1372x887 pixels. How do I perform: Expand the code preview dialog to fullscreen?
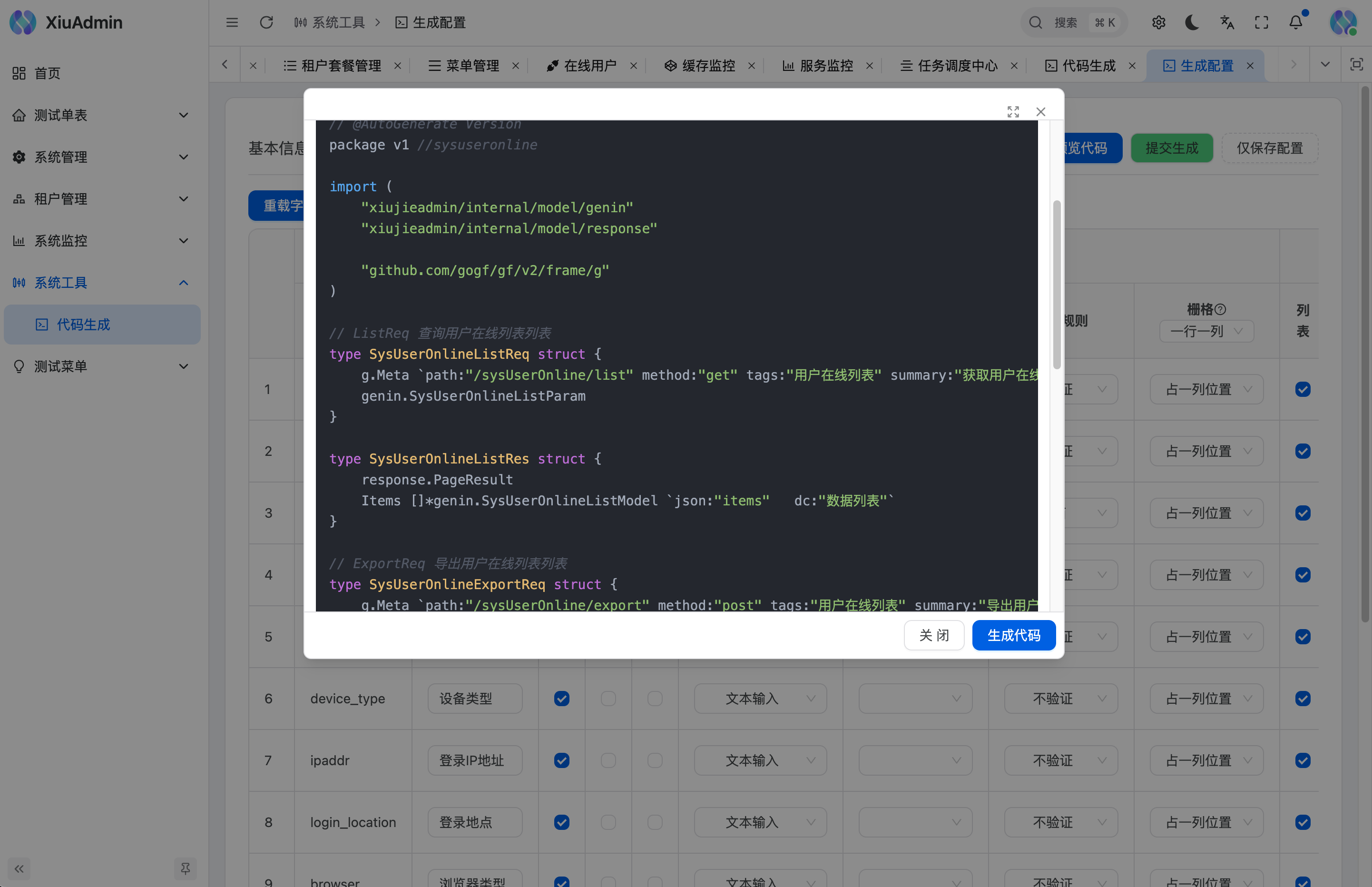point(1013,112)
